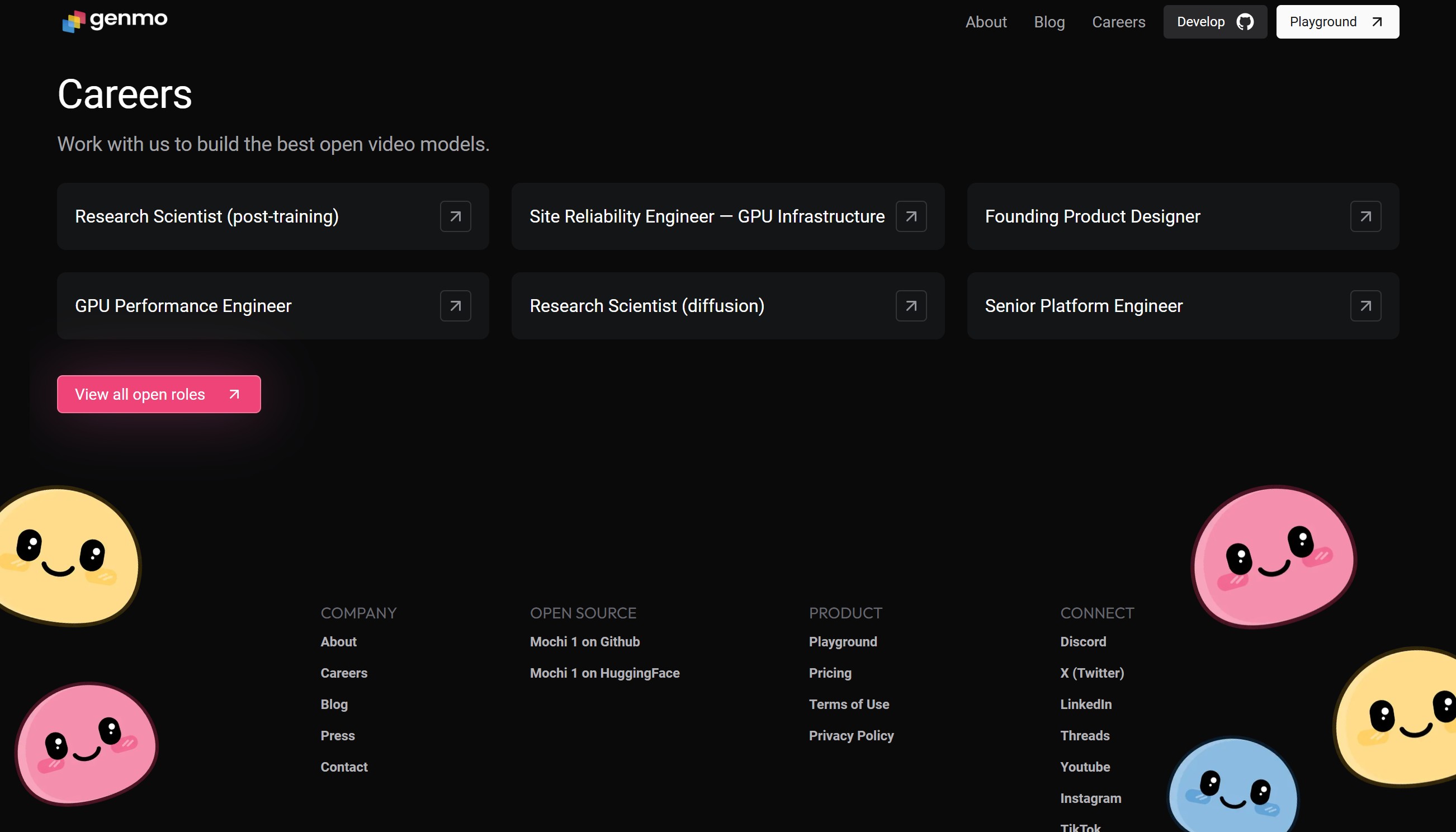Open the Research Scientist (diffusion) role

pos(728,306)
